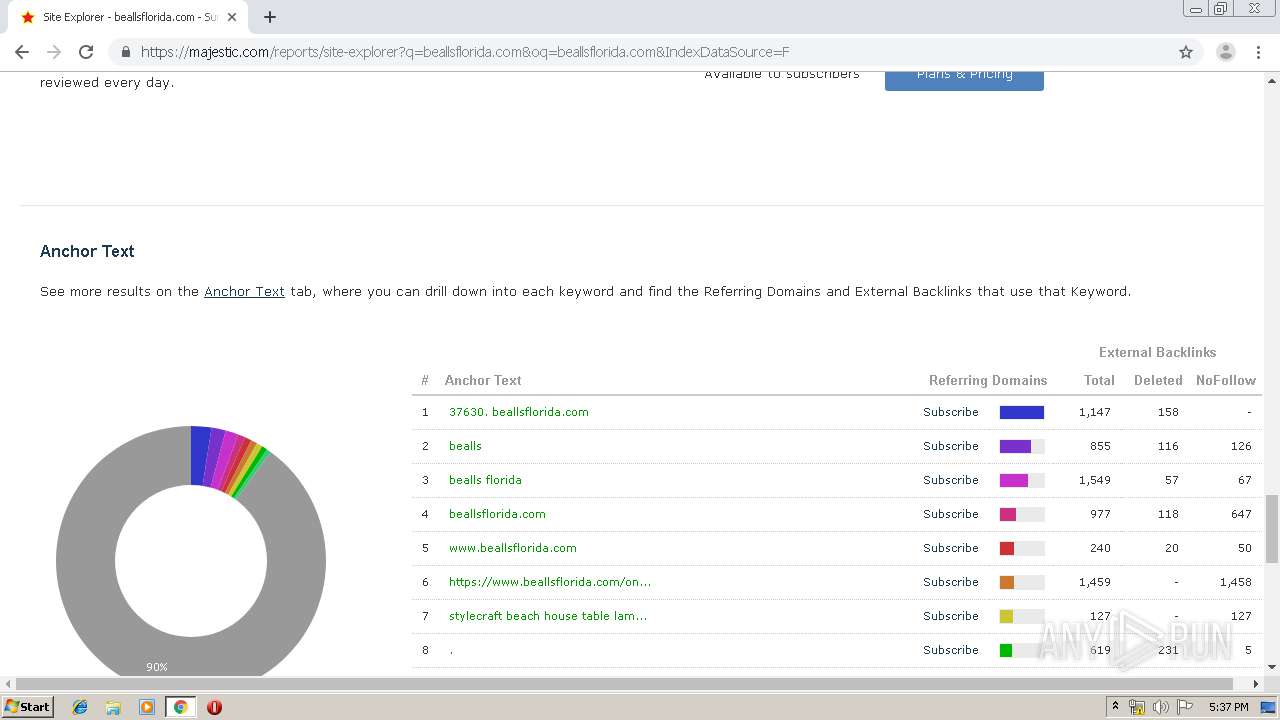
Task: Open the bealls florida anchor text
Action: (x=485, y=480)
